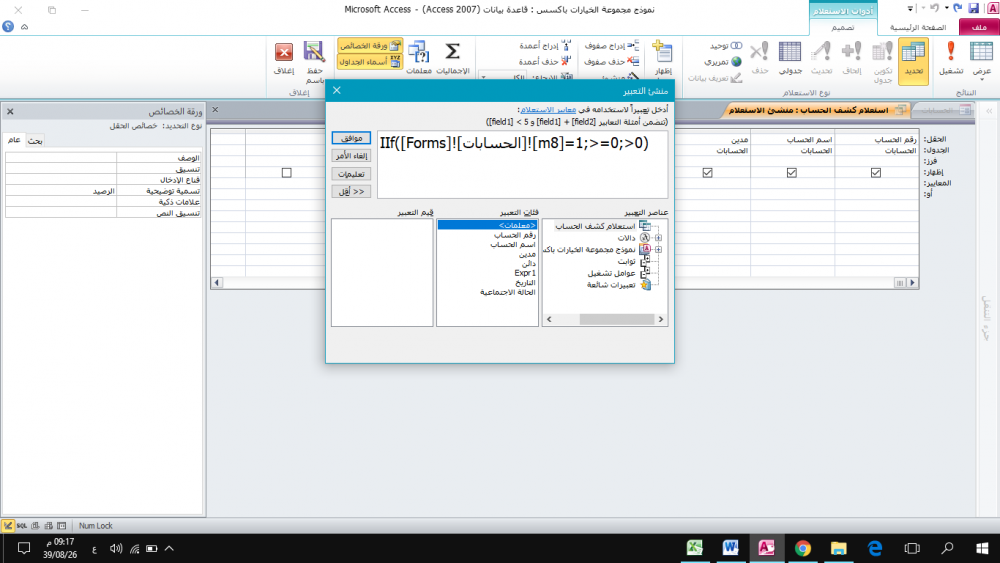Click the red Close (إغلاق) ribbon icon
1000x563 pixels.
284,59
